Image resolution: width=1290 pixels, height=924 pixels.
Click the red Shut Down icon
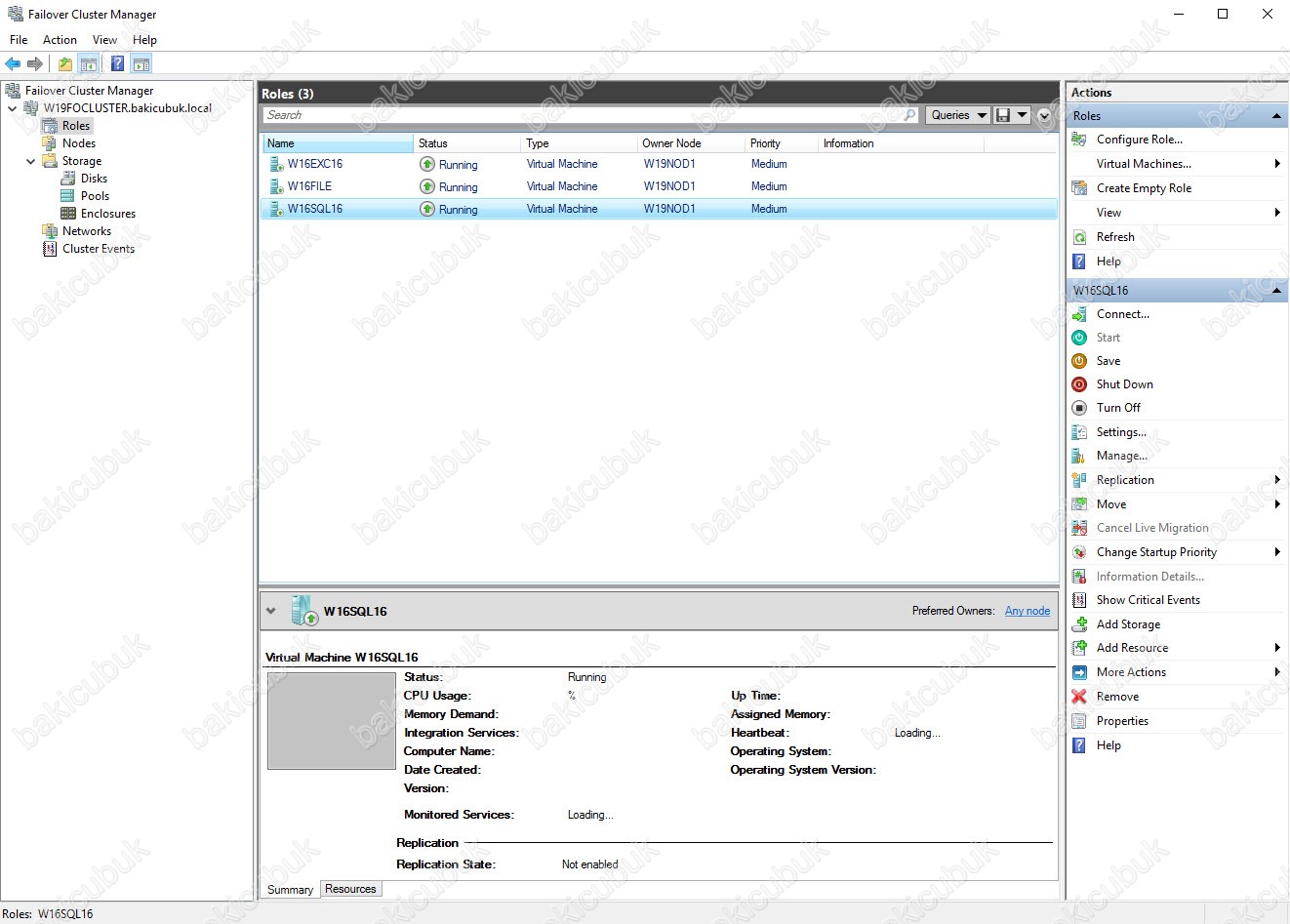[1079, 384]
